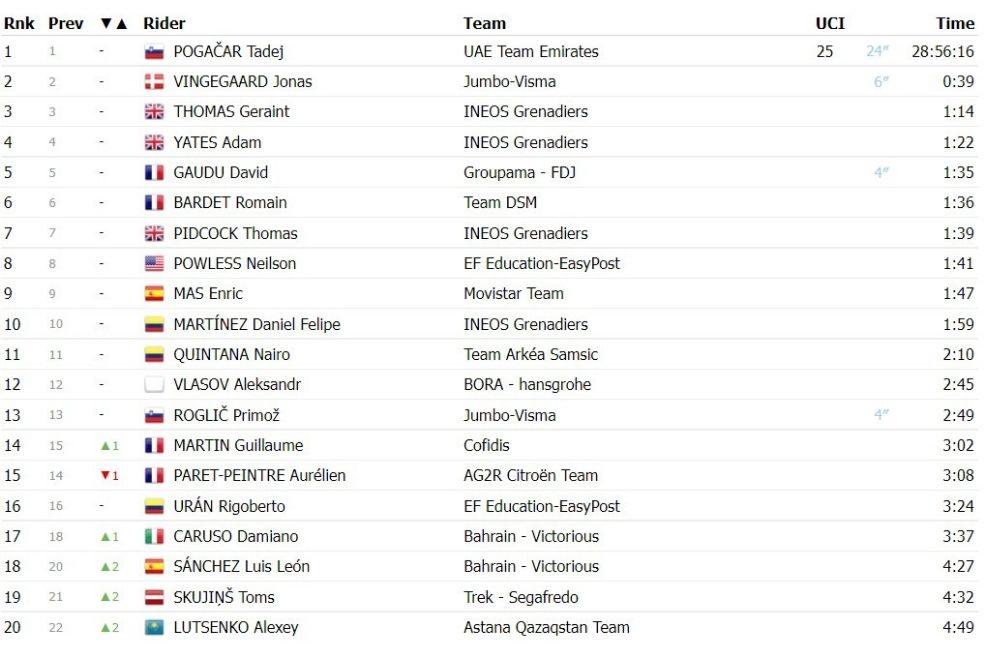
Task: Click the Danish flag next to Vingegaard
Action: (x=154, y=82)
